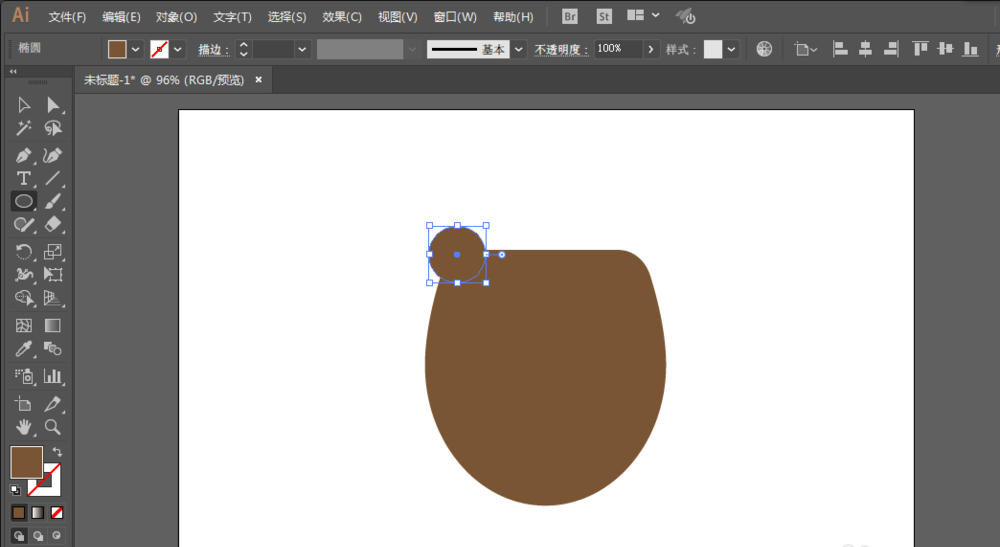Switch paint mode to Gradient
Screen dimensions: 1000x547
point(38,513)
